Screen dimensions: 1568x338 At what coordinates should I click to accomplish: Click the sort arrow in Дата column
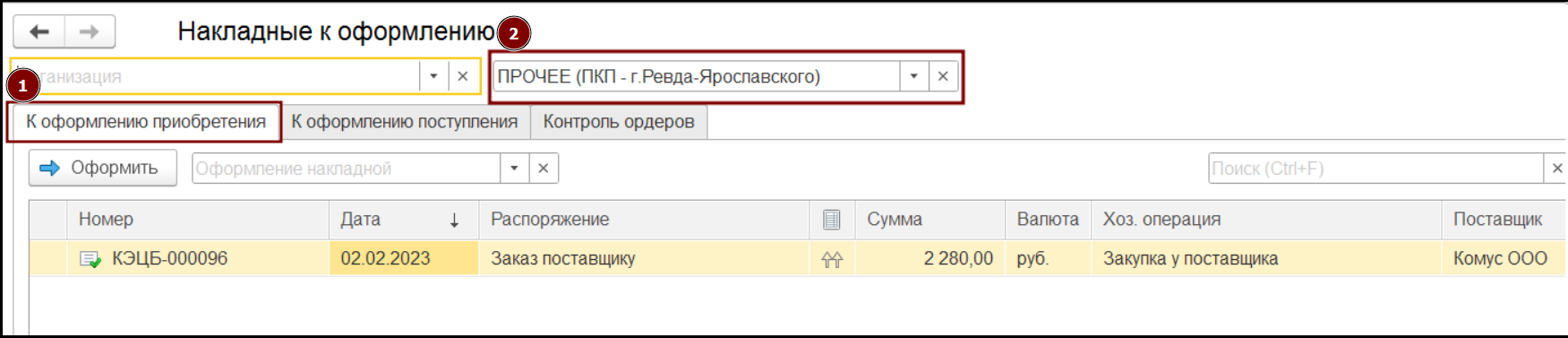454,221
